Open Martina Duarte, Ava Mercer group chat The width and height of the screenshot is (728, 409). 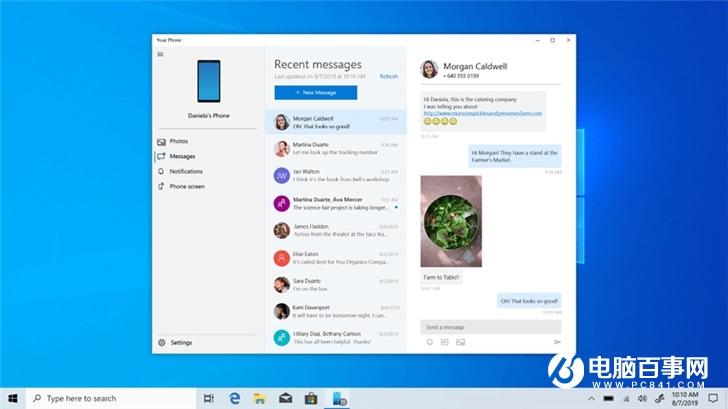[x=336, y=203]
